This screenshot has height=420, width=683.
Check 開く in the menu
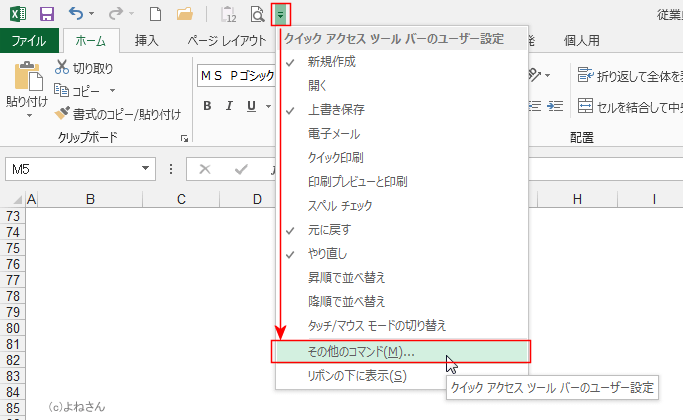(402, 85)
